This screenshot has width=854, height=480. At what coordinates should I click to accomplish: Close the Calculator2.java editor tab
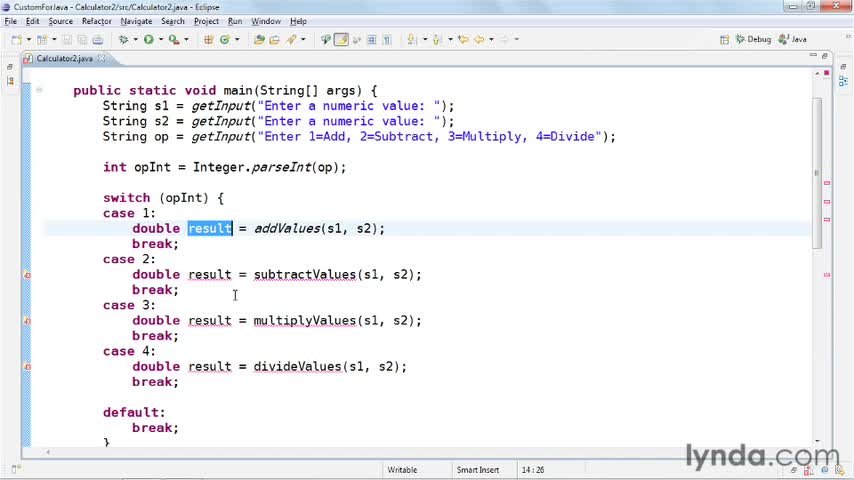pyautogui.click(x=102, y=58)
